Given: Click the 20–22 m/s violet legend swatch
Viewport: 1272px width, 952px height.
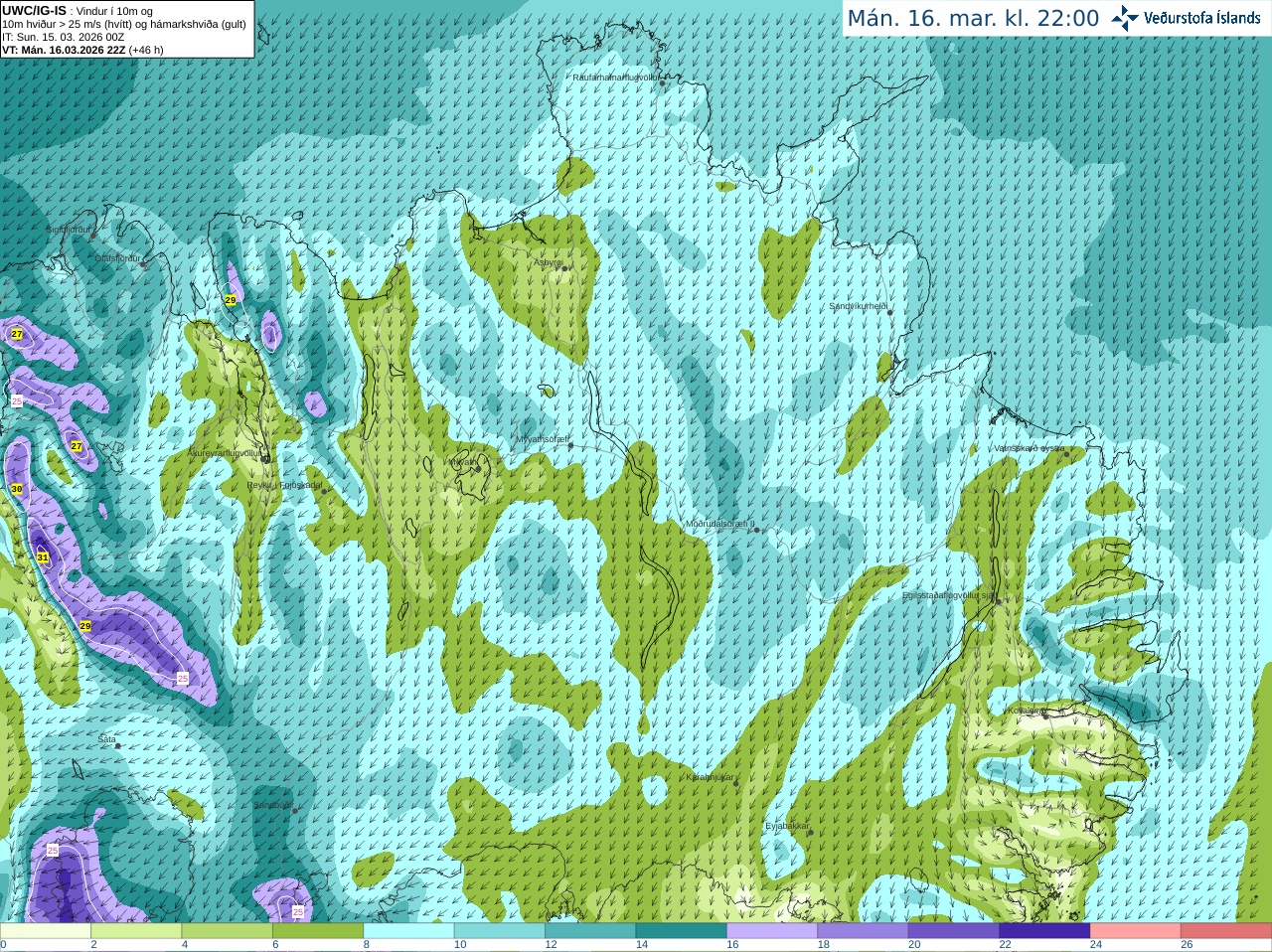Looking at the screenshot, I should coord(954,931).
